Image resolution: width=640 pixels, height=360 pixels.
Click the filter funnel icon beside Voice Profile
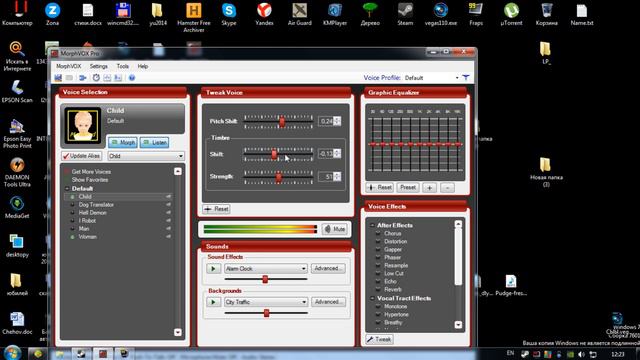[466, 78]
